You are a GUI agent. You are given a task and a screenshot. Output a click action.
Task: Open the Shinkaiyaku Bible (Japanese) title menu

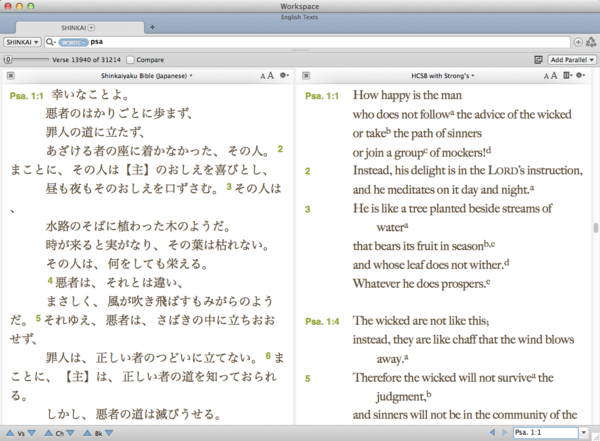[147, 76]
